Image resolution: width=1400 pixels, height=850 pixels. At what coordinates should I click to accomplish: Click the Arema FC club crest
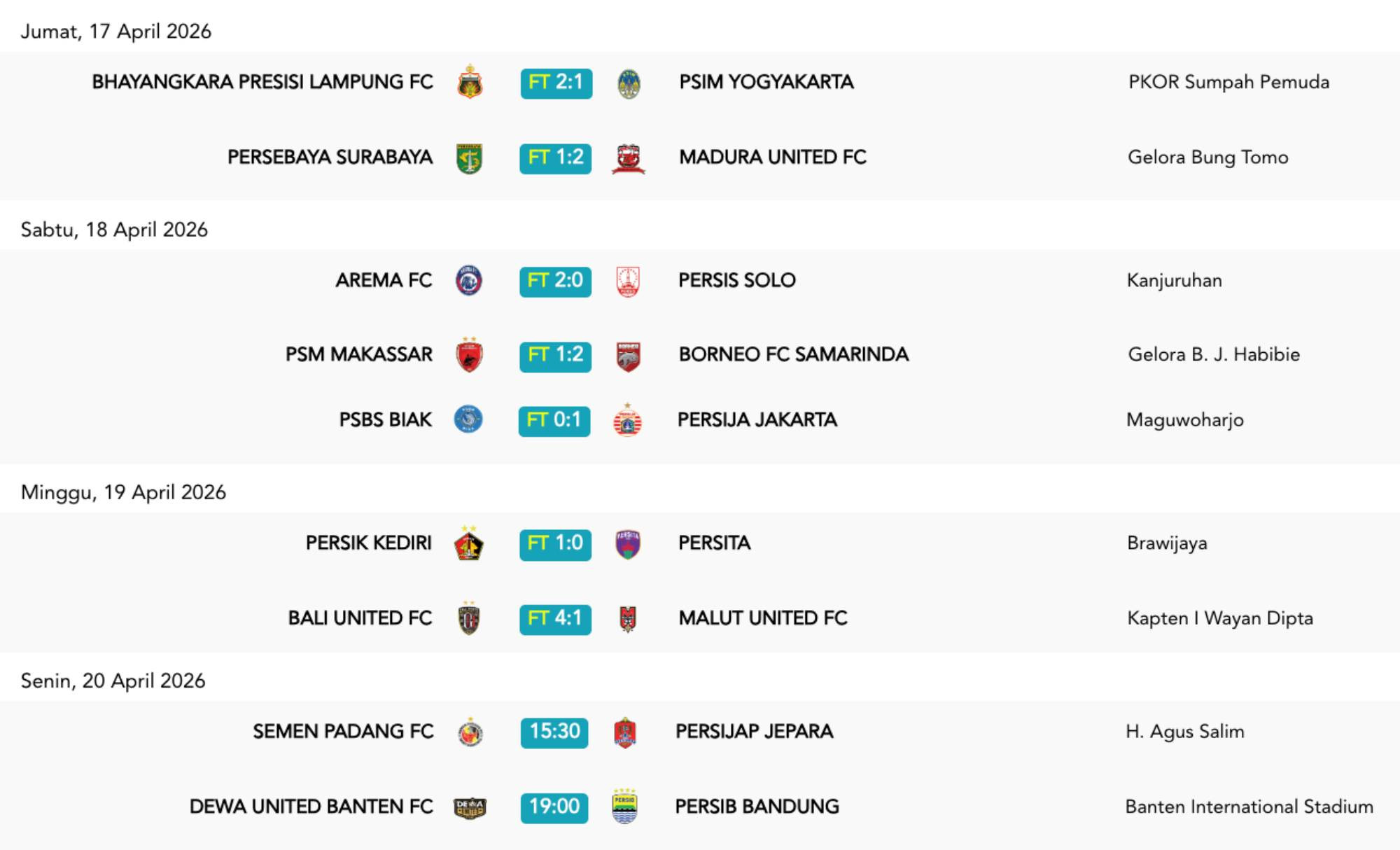pos(468,281)
